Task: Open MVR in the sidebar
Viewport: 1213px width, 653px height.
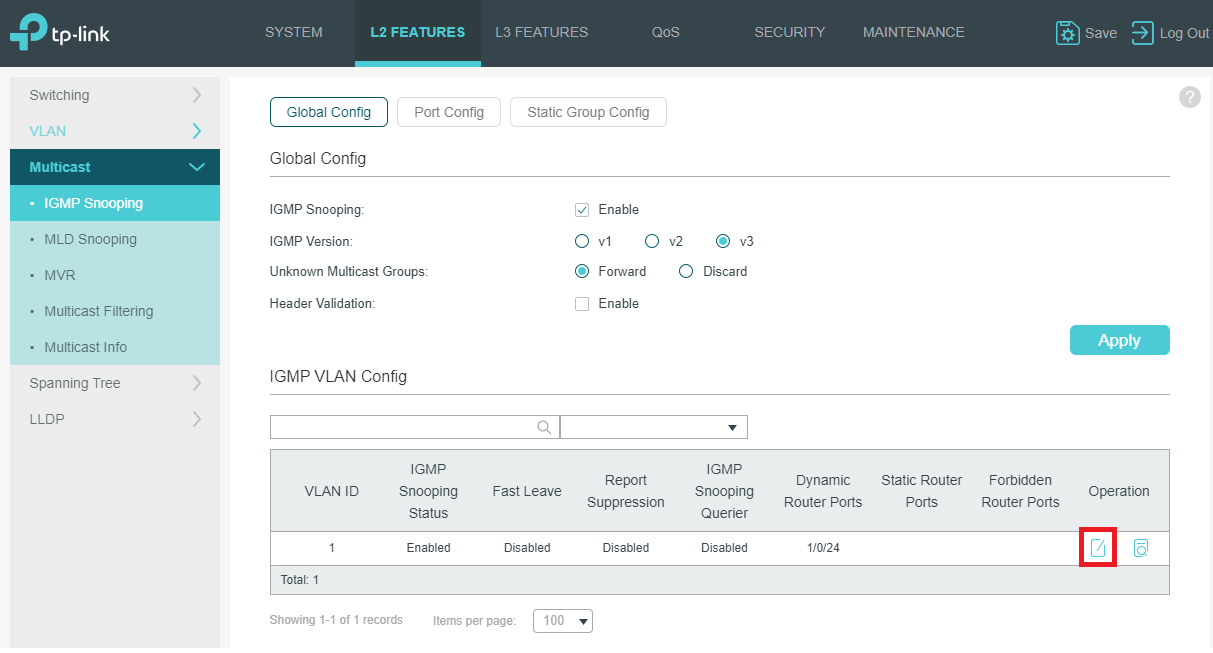Action: point(115,275)
